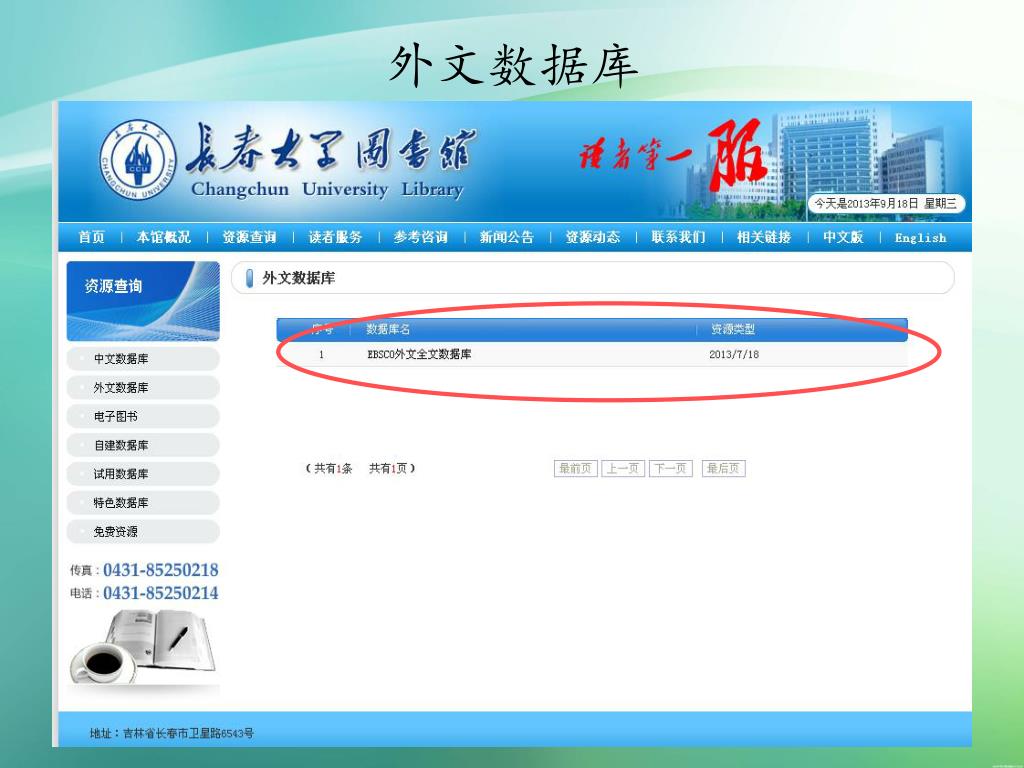Open 相关链接 in the navigation bar

(764, 237)
